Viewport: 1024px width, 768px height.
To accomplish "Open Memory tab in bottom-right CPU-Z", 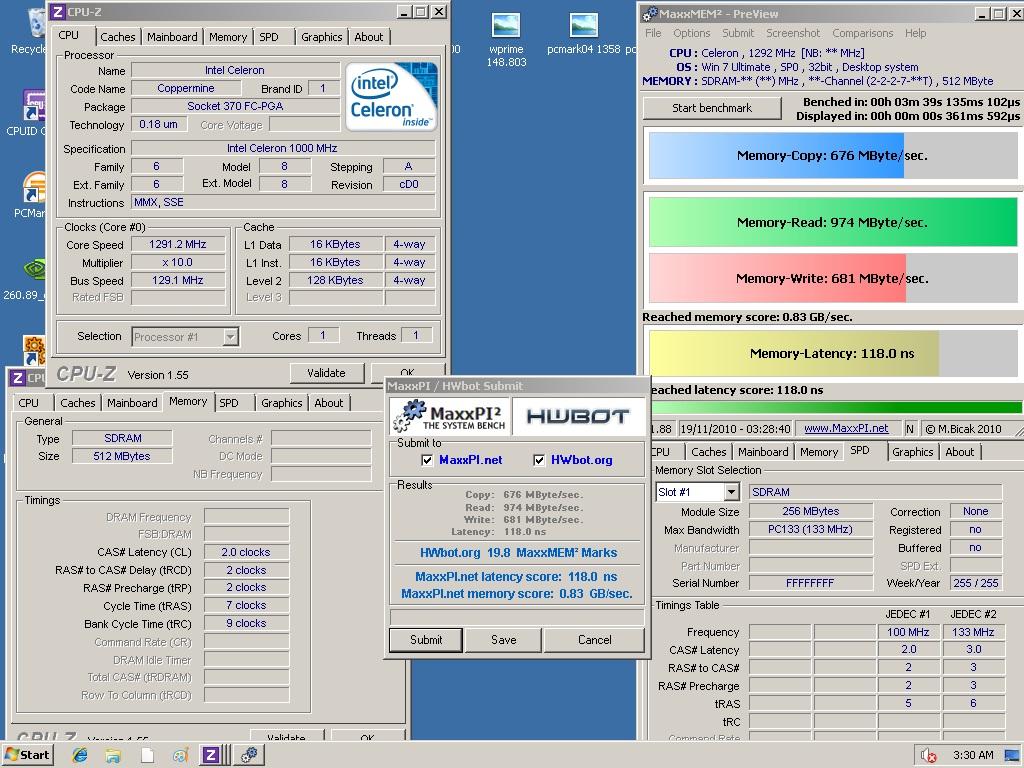I will pos(819,452).
